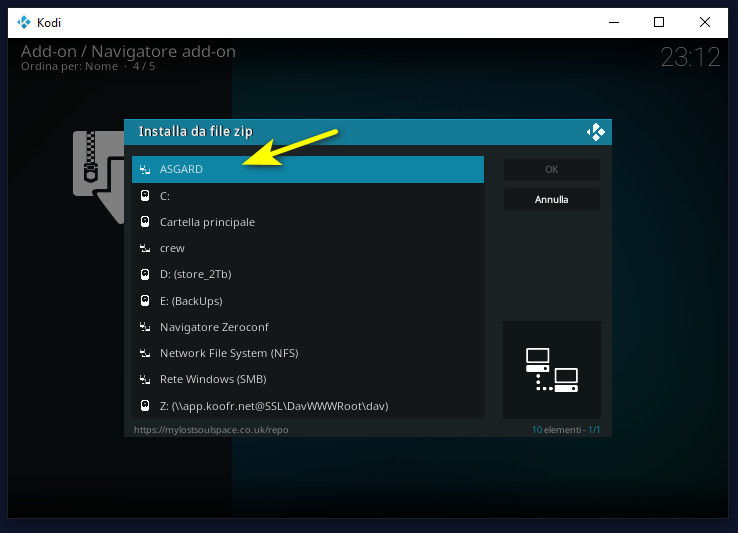Click the network computers preview thumbnail

pos(552,370)
